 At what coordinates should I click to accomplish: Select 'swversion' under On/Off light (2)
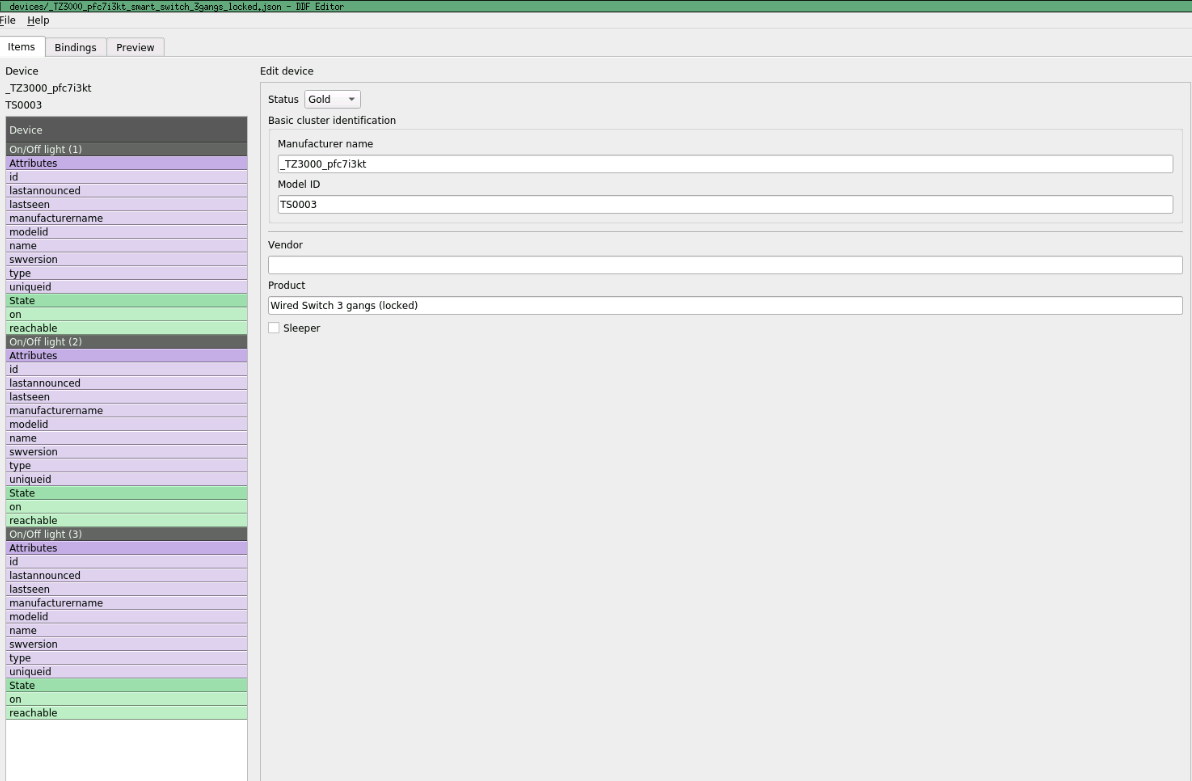coord(126,452)
